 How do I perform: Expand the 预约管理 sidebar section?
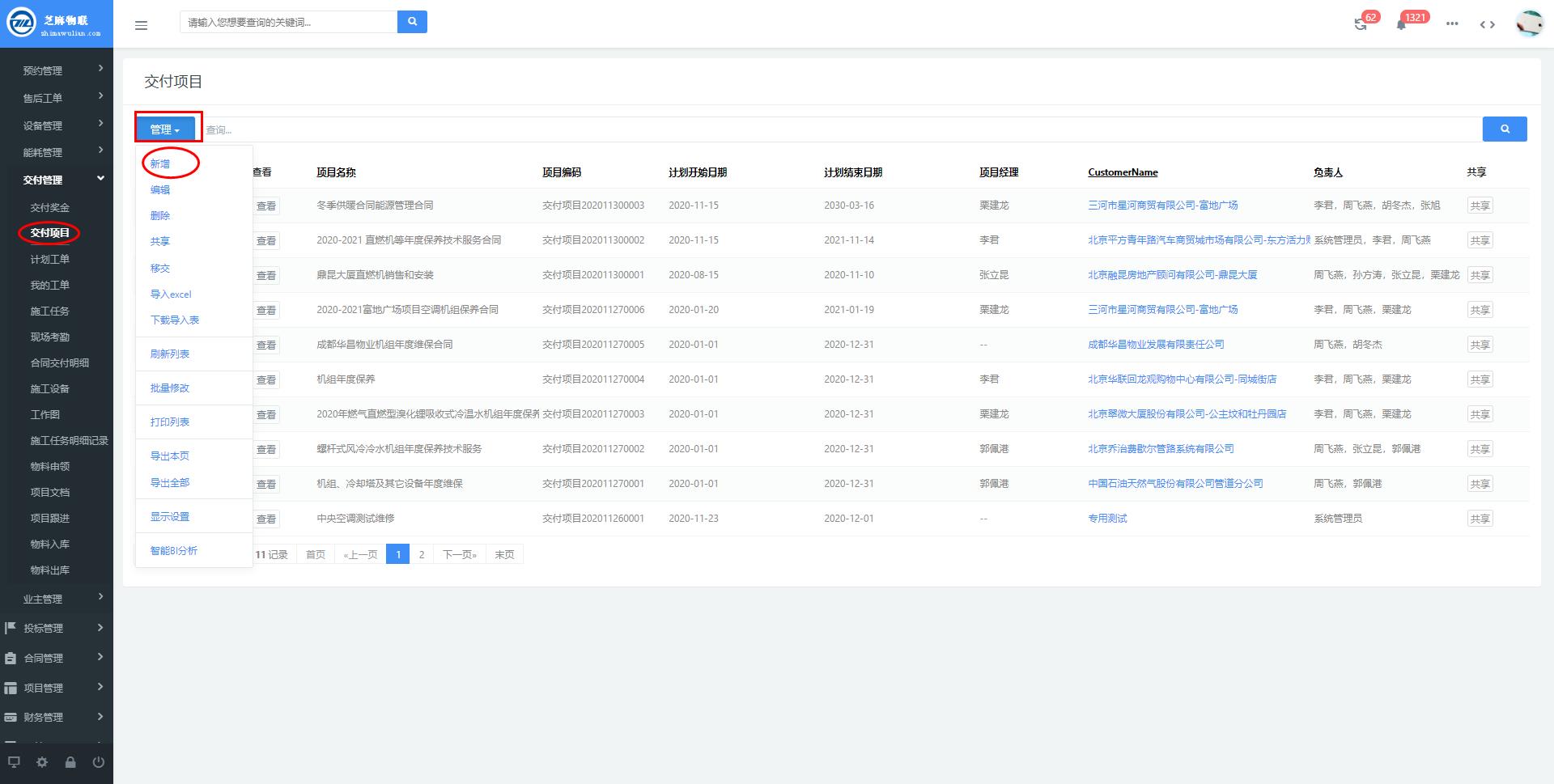(x=57, y=70)
